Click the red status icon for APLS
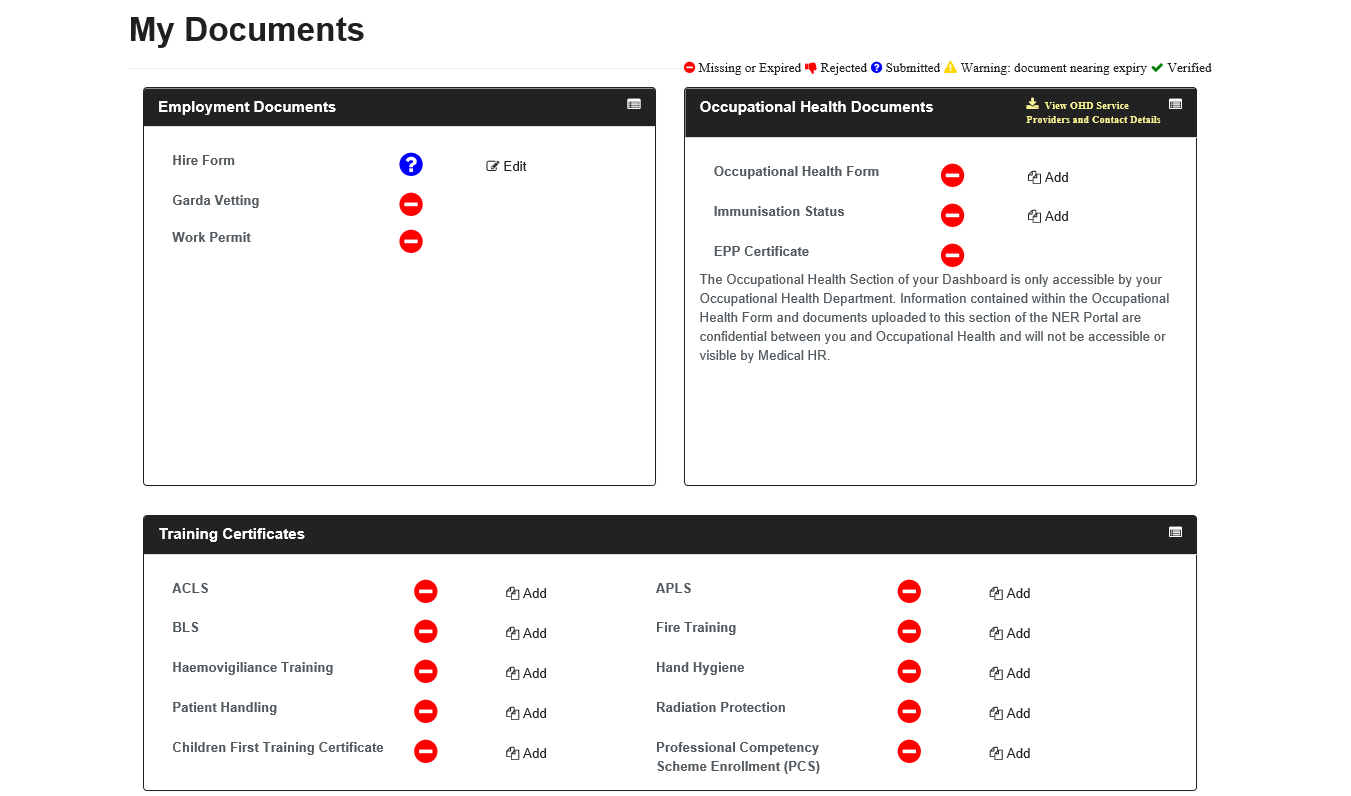This screenshot has width=1351, height=796. point(909,592)
